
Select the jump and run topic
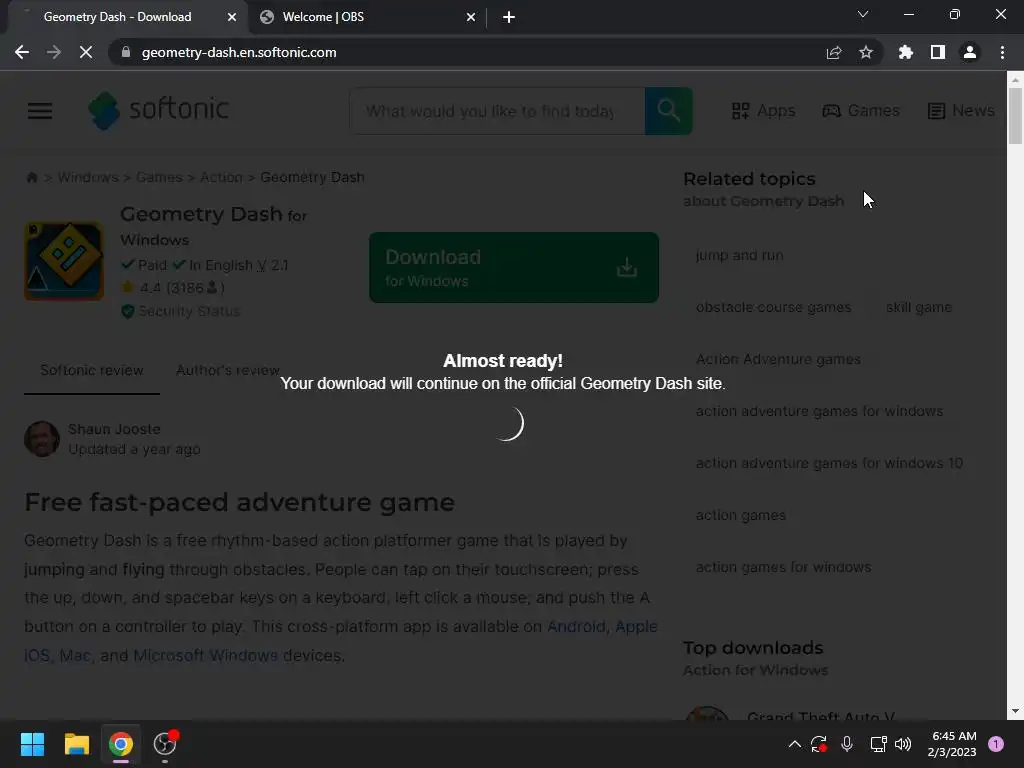pos(739,255)
